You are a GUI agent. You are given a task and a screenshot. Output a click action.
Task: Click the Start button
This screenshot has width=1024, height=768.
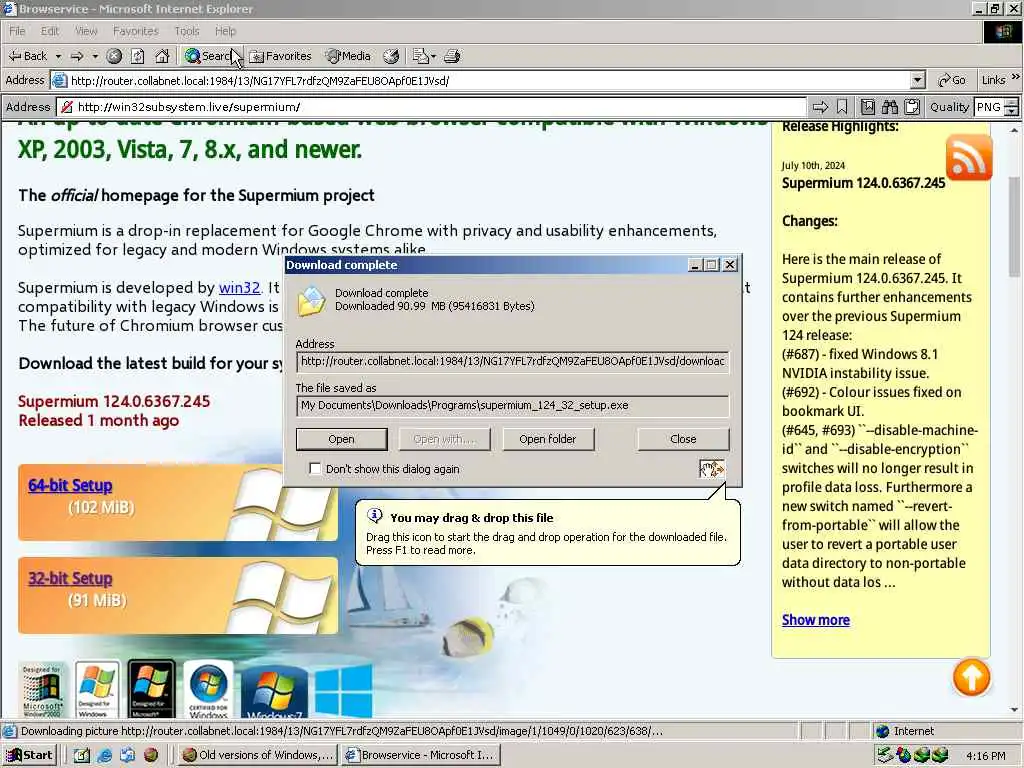point(29,755)
